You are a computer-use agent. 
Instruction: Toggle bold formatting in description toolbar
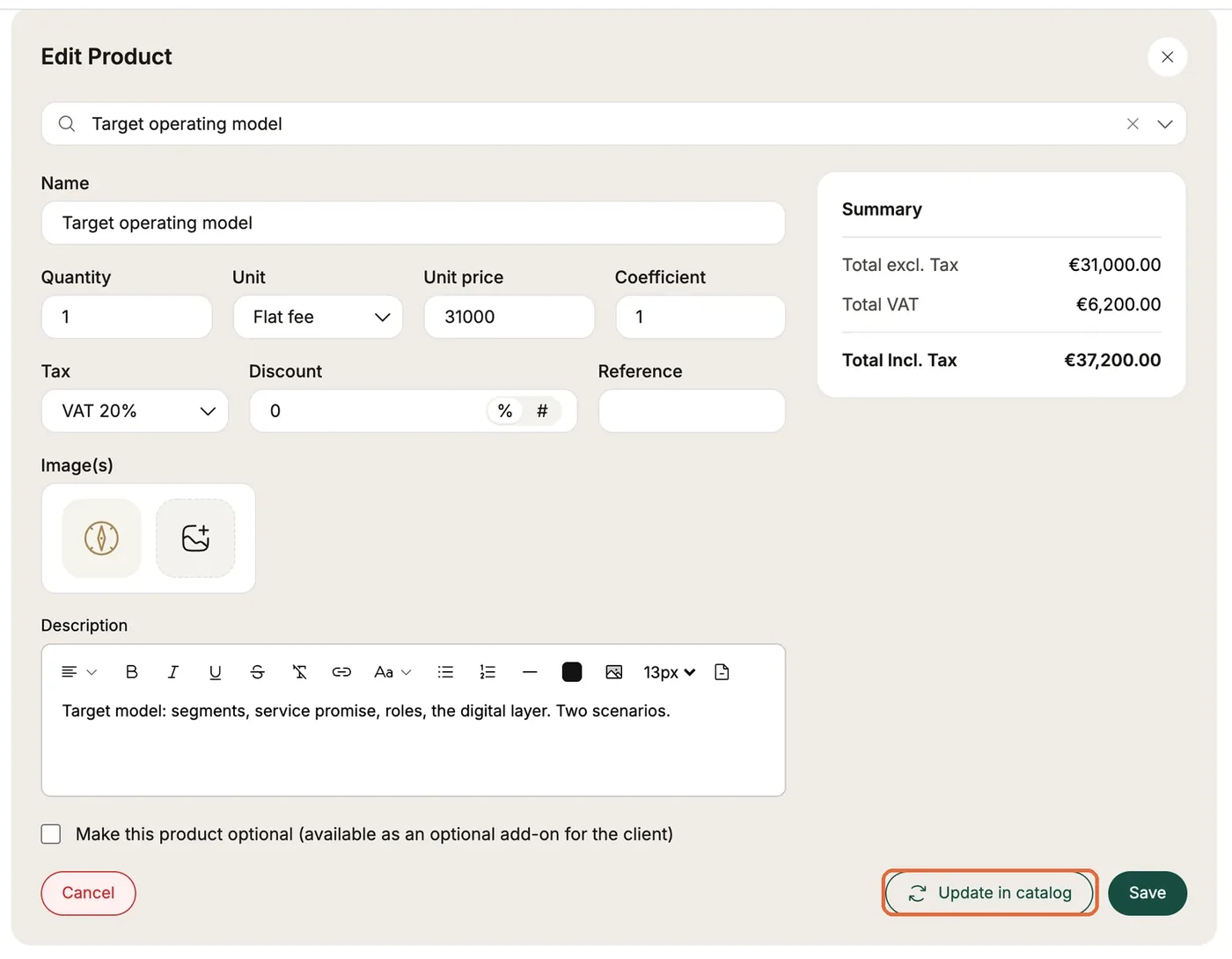(x=132, y=672)
